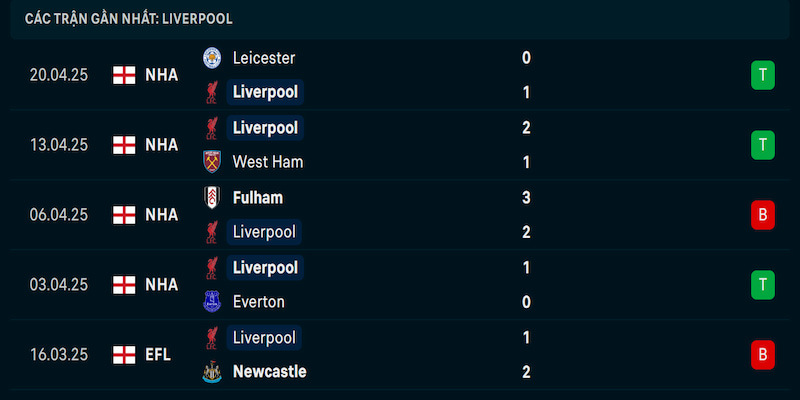Click the Newcastle club crest

coord(212,372)
